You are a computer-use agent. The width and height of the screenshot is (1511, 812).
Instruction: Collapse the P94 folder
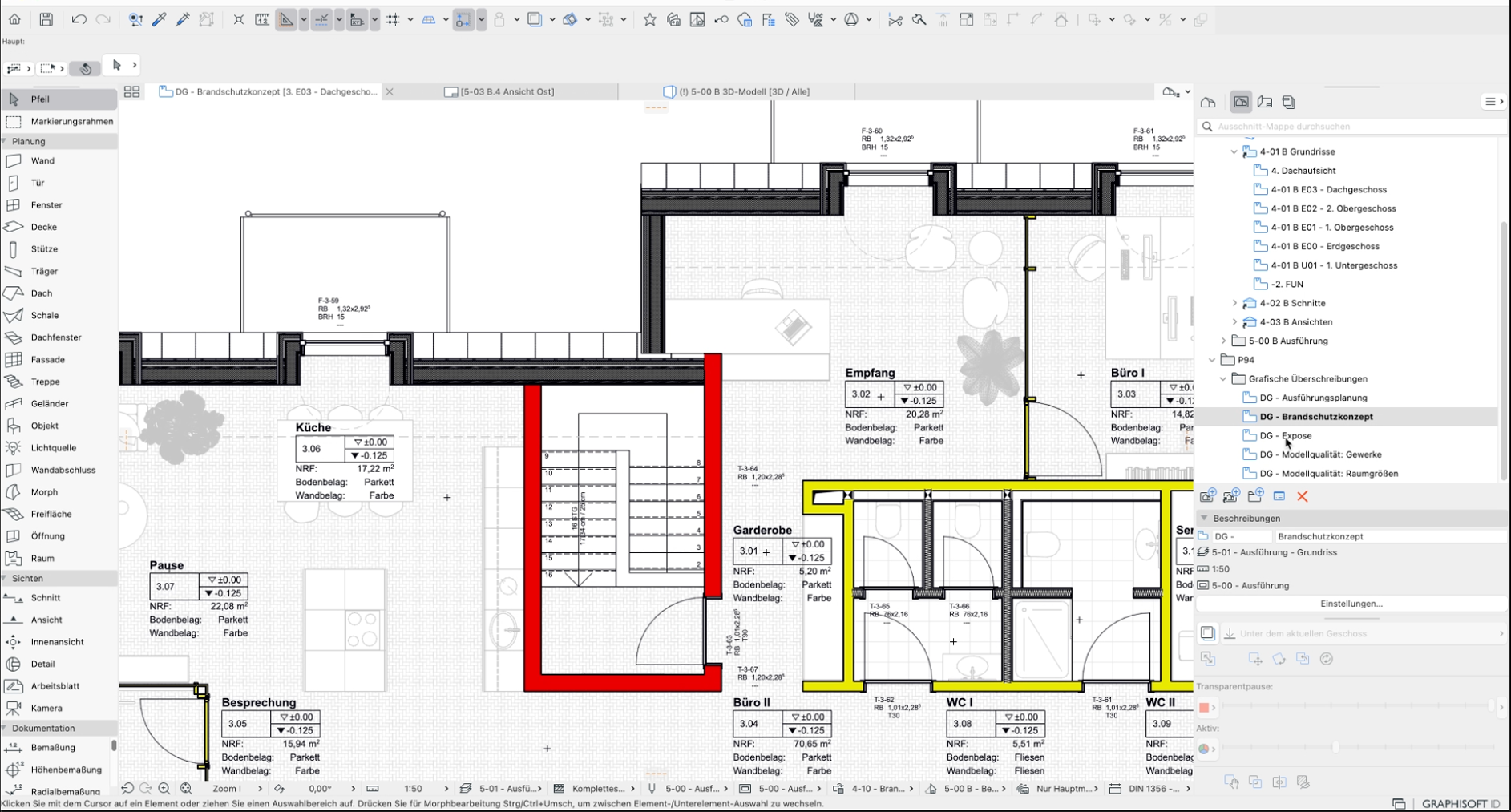point(1212,360)
